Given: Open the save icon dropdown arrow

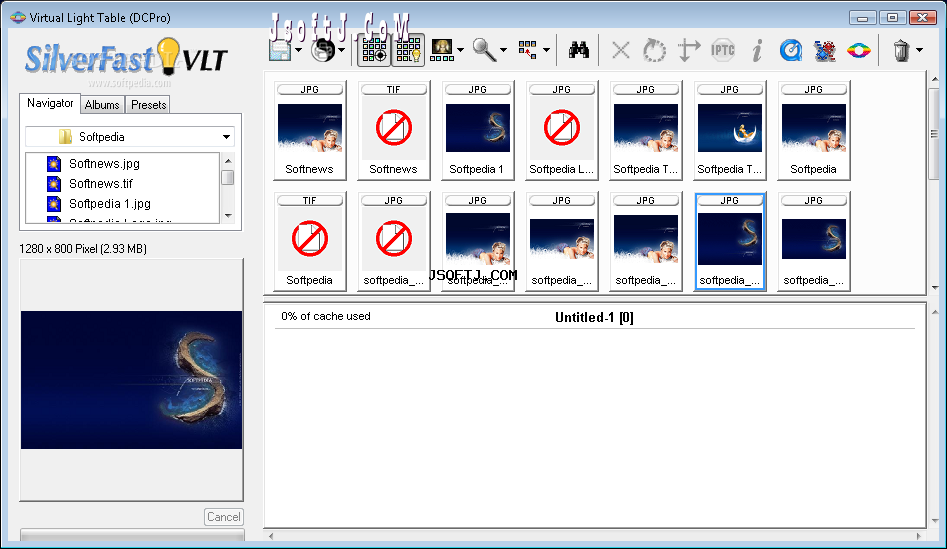Looking at the screenshot, I should pos(298,50).
